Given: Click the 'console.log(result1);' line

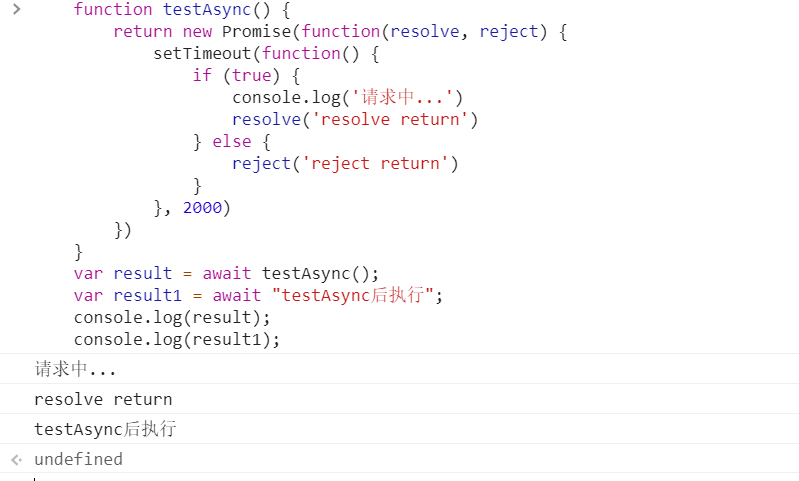Looking at the screenshot, I should [x=177, y=339].
